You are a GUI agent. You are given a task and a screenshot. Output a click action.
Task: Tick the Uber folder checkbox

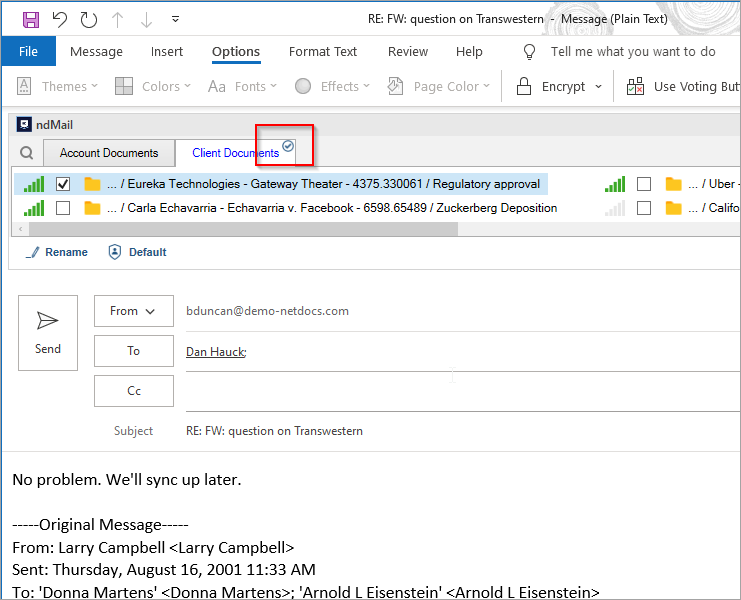click(x=644, y=184)
